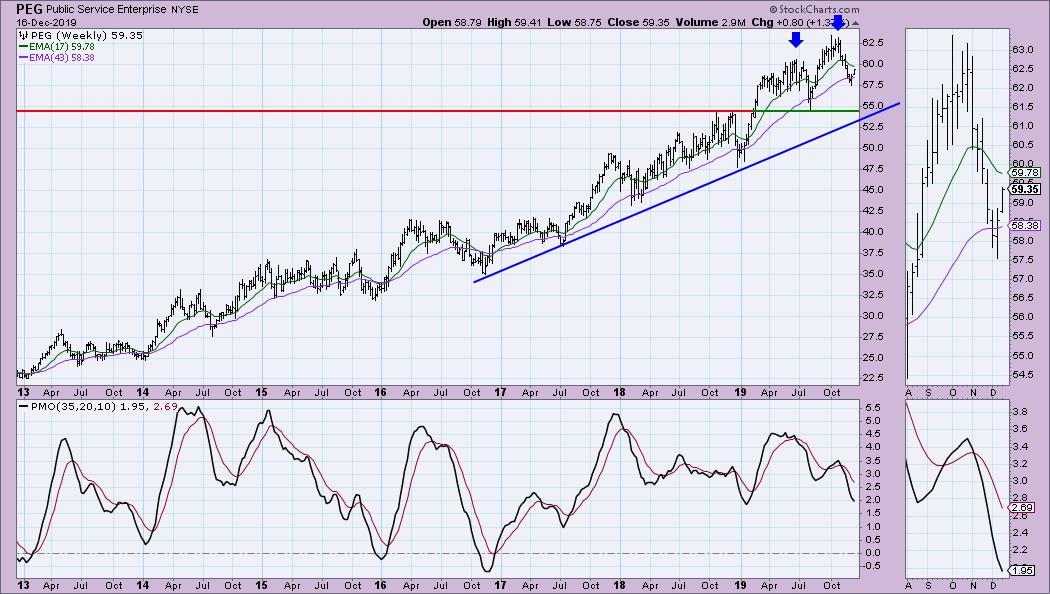Click the 61.5 label on zoom panel axis
The width and height of the screenshot is (1050, 594).
coord(1023,107)
